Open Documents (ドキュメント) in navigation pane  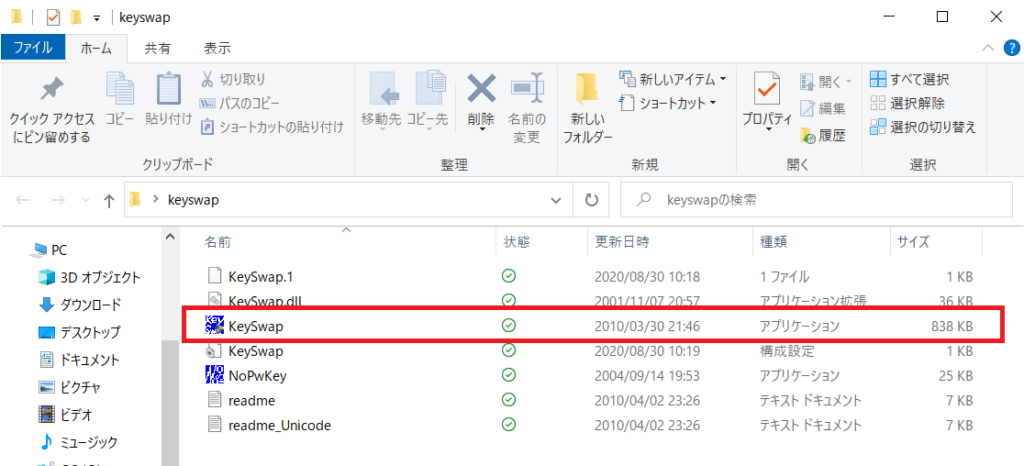pyautogui.click(x=80, y=360)
